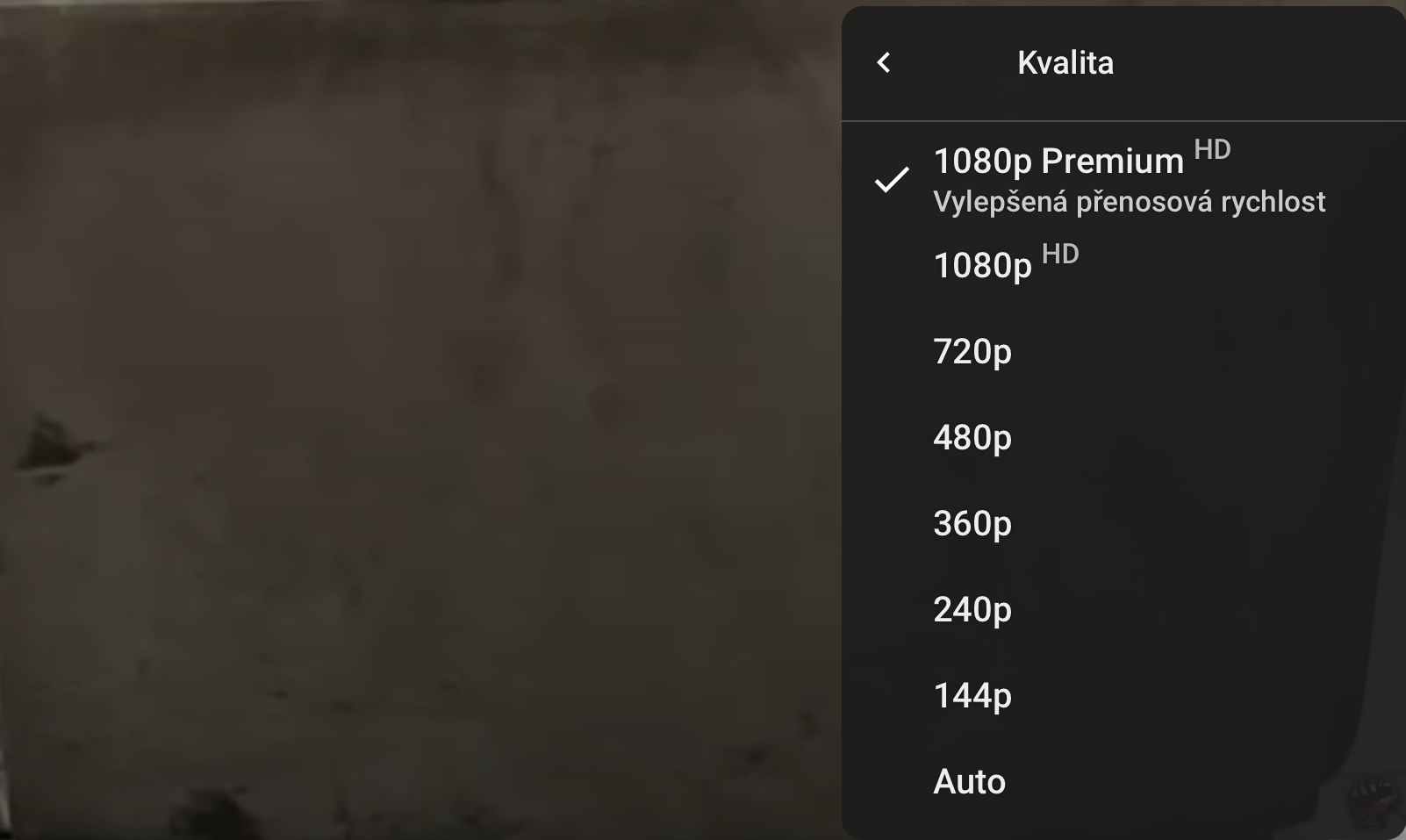Click the HD badge beside standard 1080p

coord(1060,255)
